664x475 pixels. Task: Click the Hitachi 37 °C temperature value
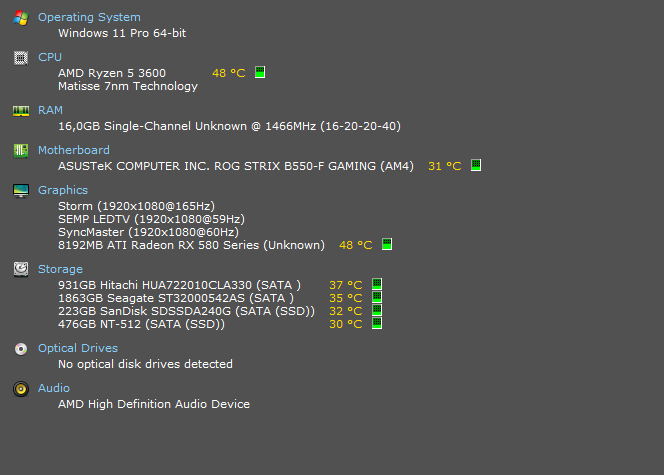[x=346, y=285]
